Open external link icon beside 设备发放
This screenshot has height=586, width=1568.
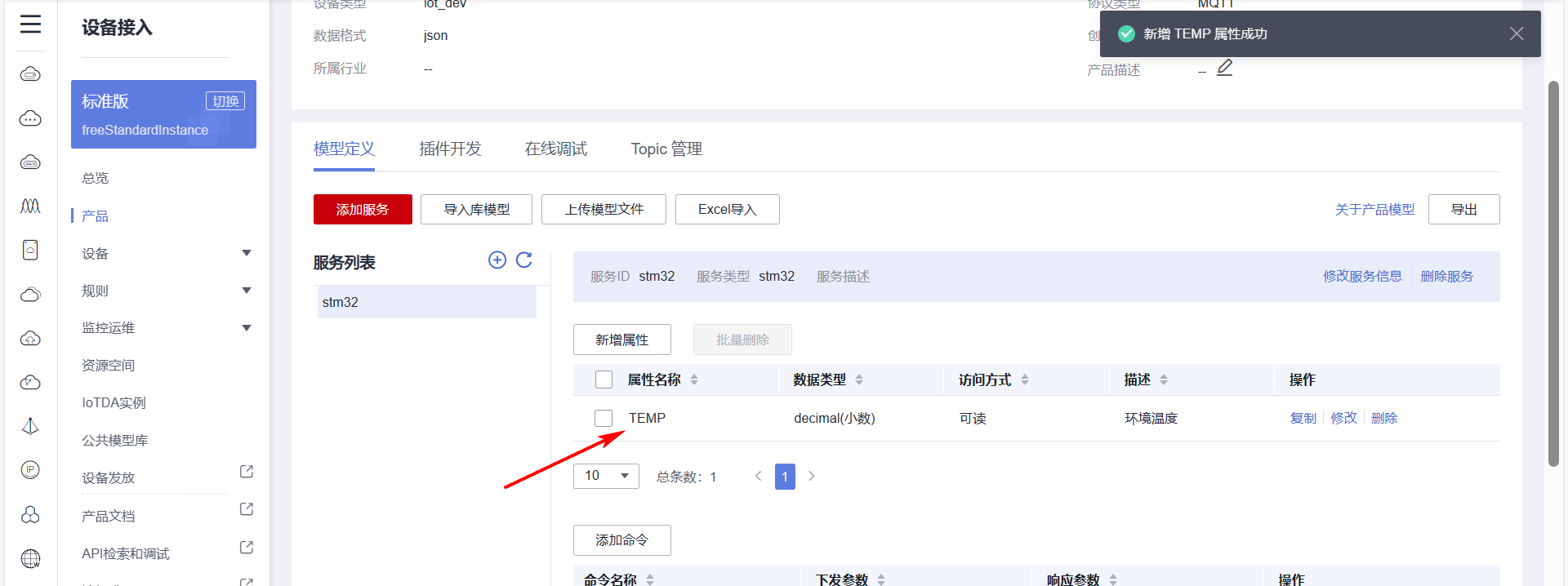pyautogui.click(x=246, y=472)
